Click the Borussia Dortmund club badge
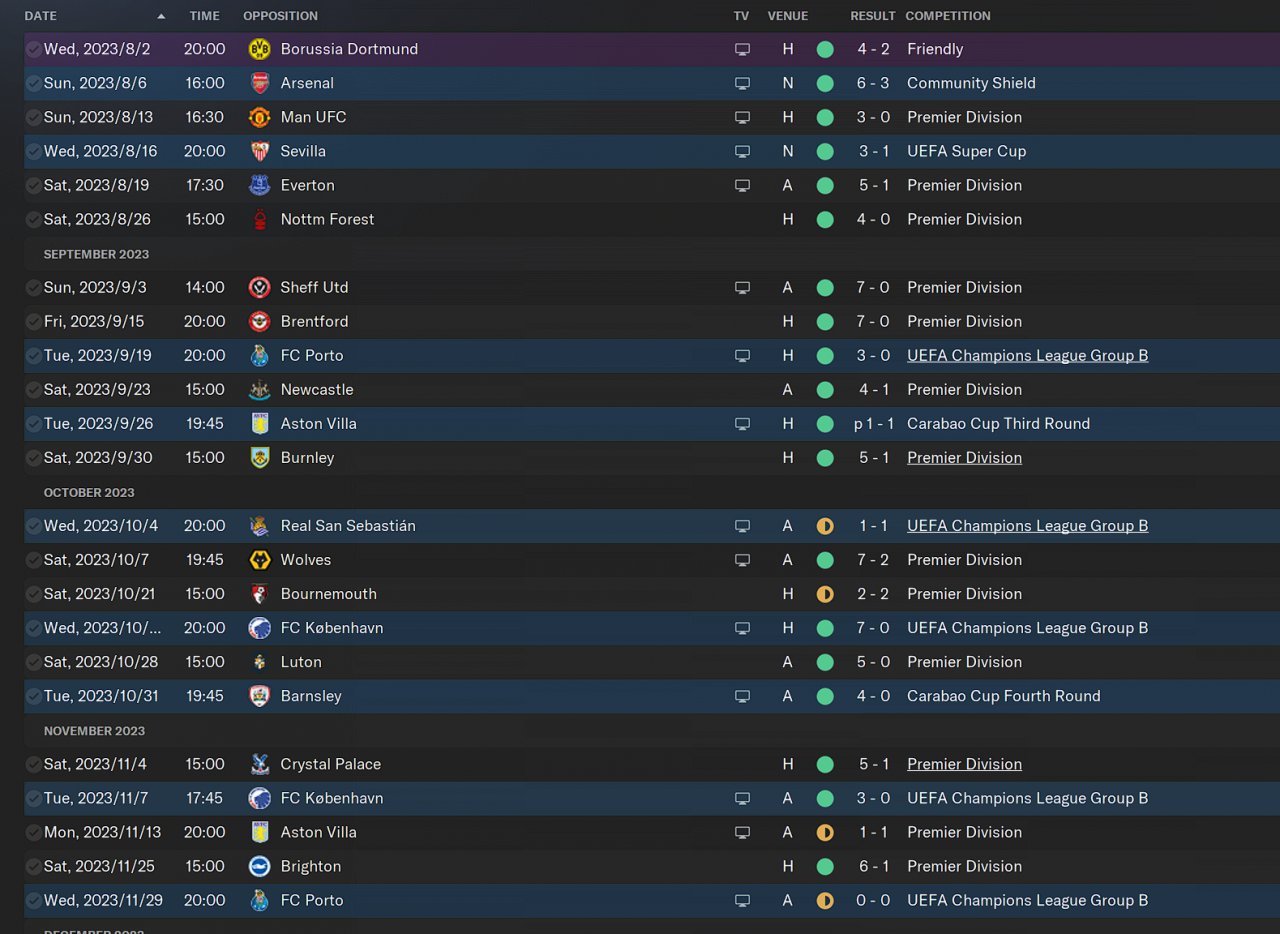1280x934 pixels. coord(259,49)
